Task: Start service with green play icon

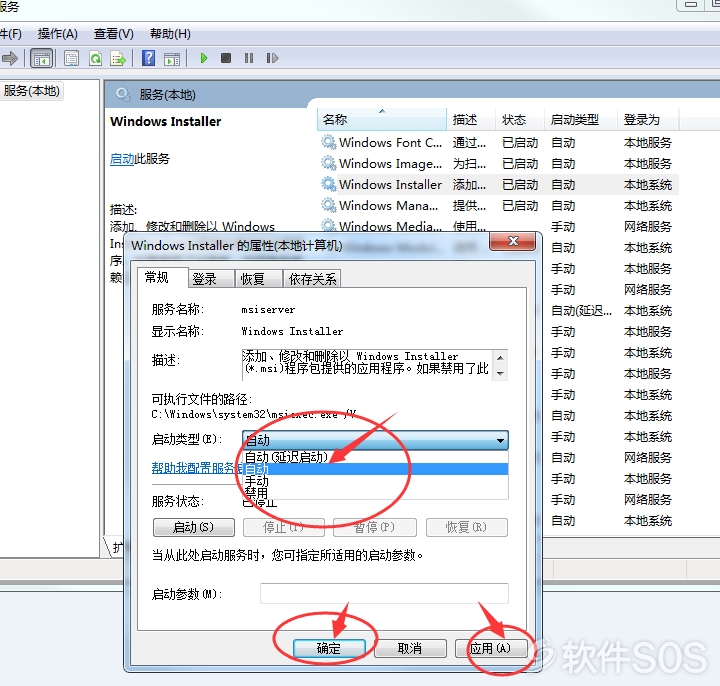Action: (204, 58)
